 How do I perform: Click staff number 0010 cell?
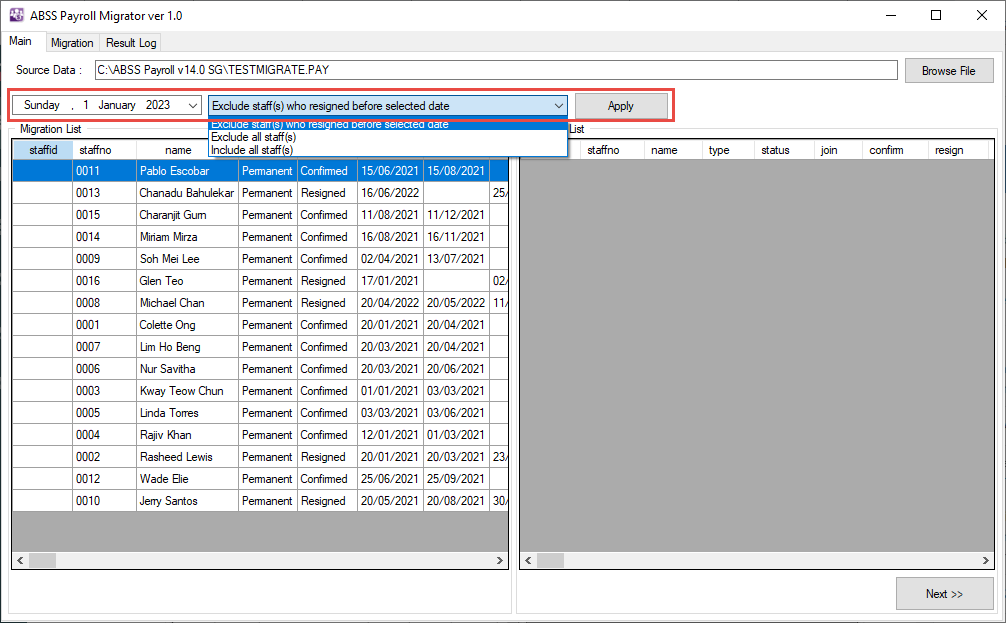tap(104, 501)
